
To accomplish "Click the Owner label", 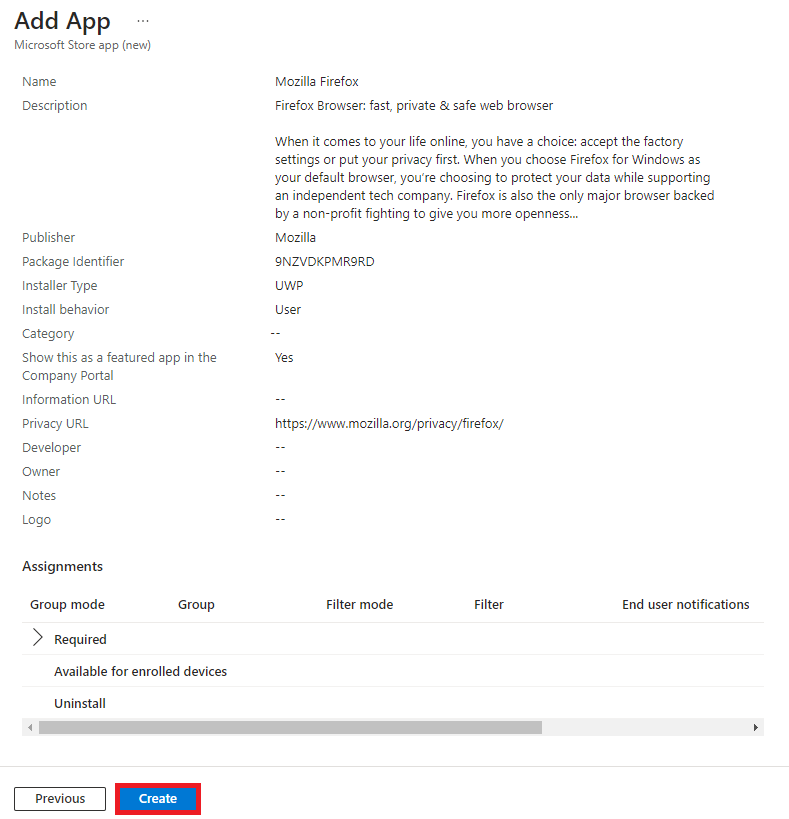I will [41, 472].
